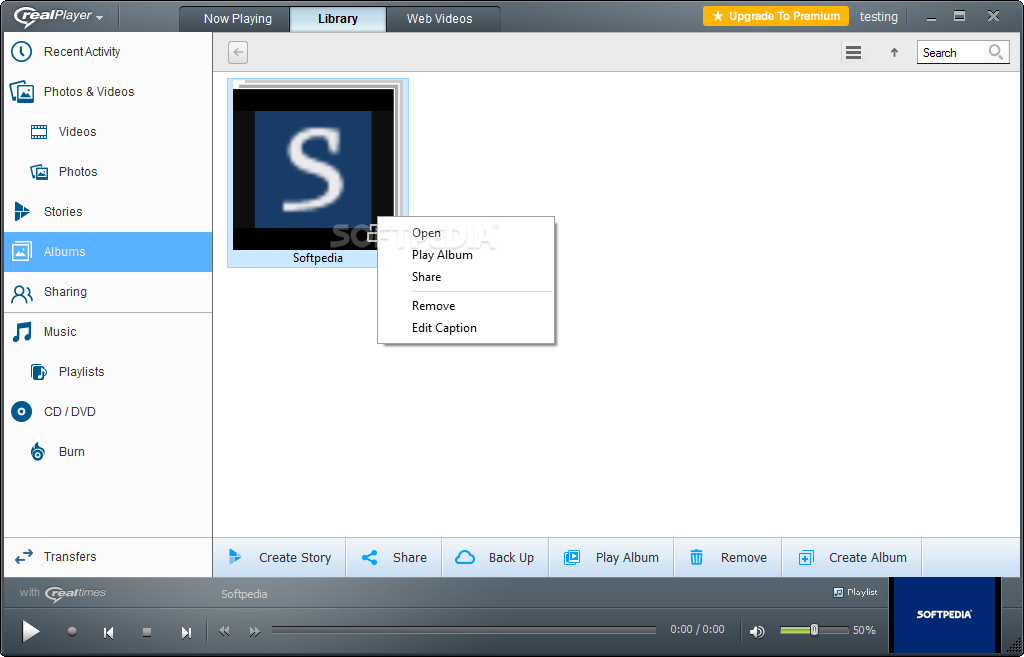
Task: Click the Softpedia now-playing thumbnail
Action: point(944,615)
